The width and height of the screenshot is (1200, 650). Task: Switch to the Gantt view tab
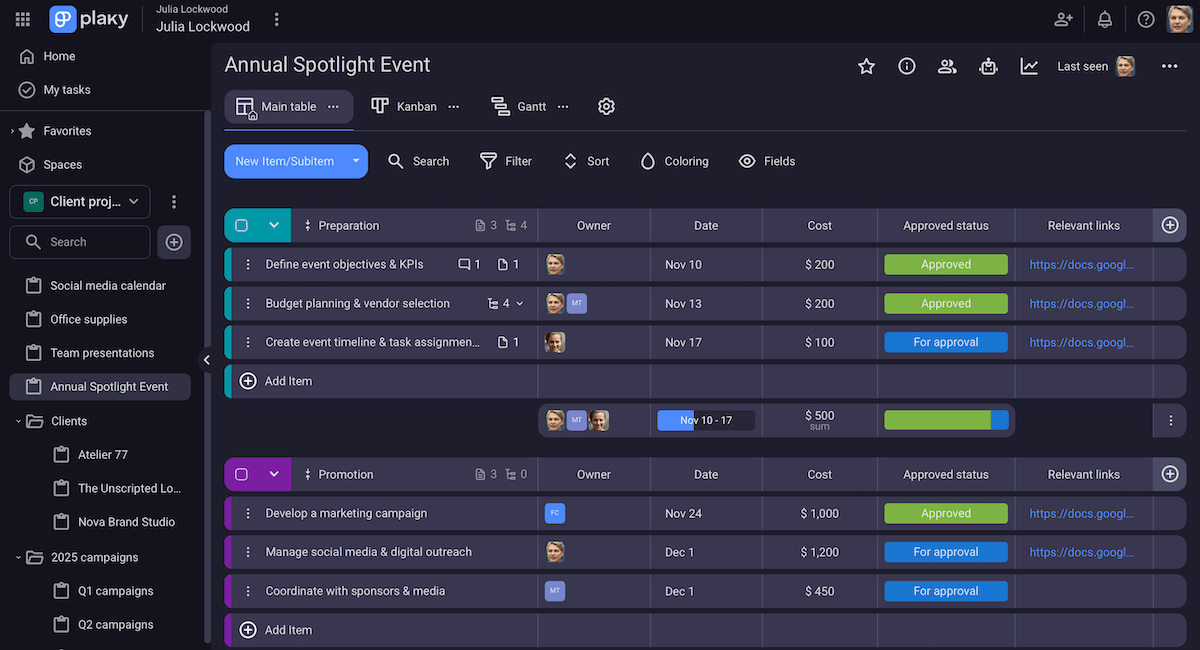coord(519,106)
